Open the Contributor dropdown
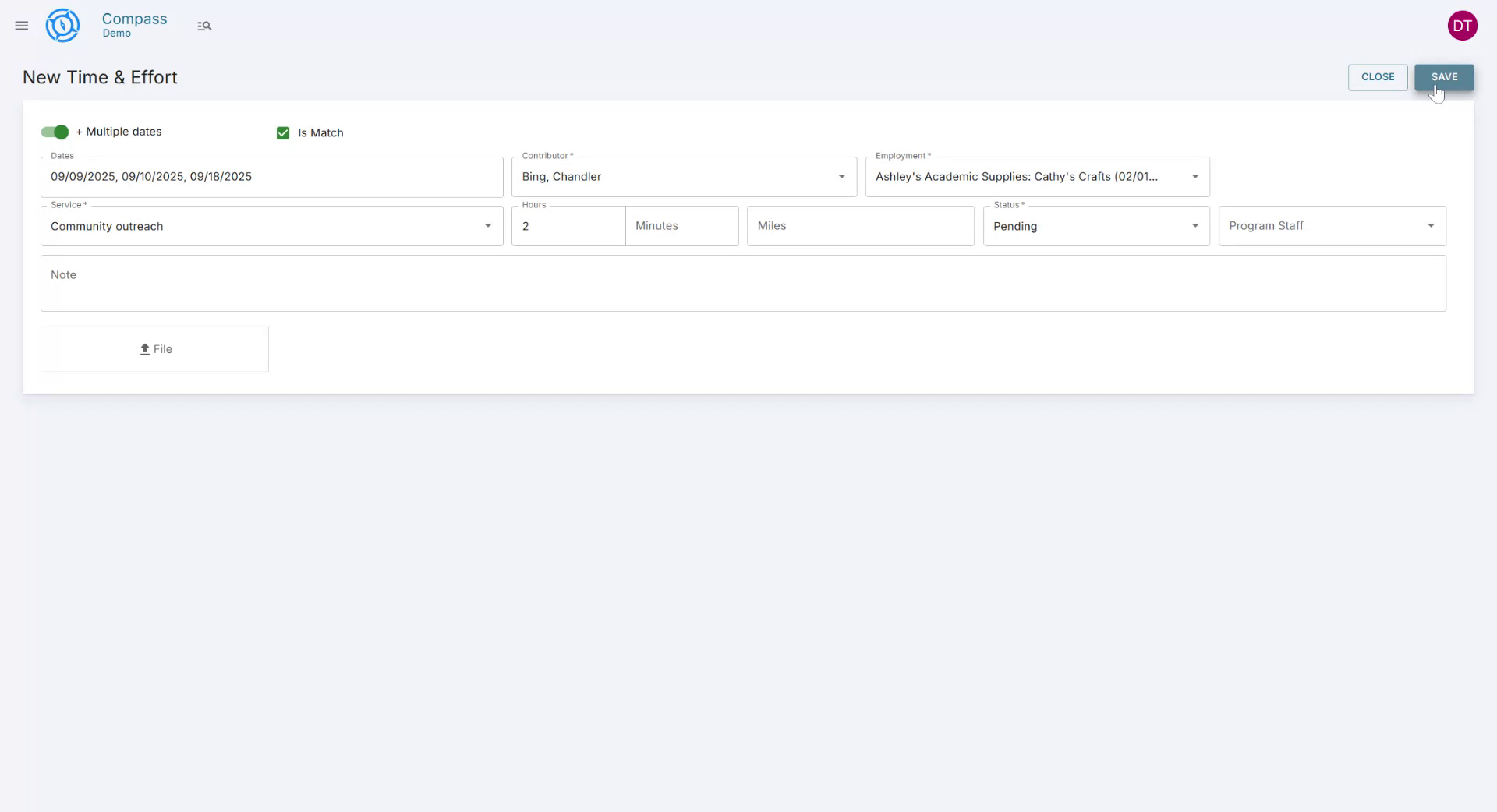 tap(841, 177)
